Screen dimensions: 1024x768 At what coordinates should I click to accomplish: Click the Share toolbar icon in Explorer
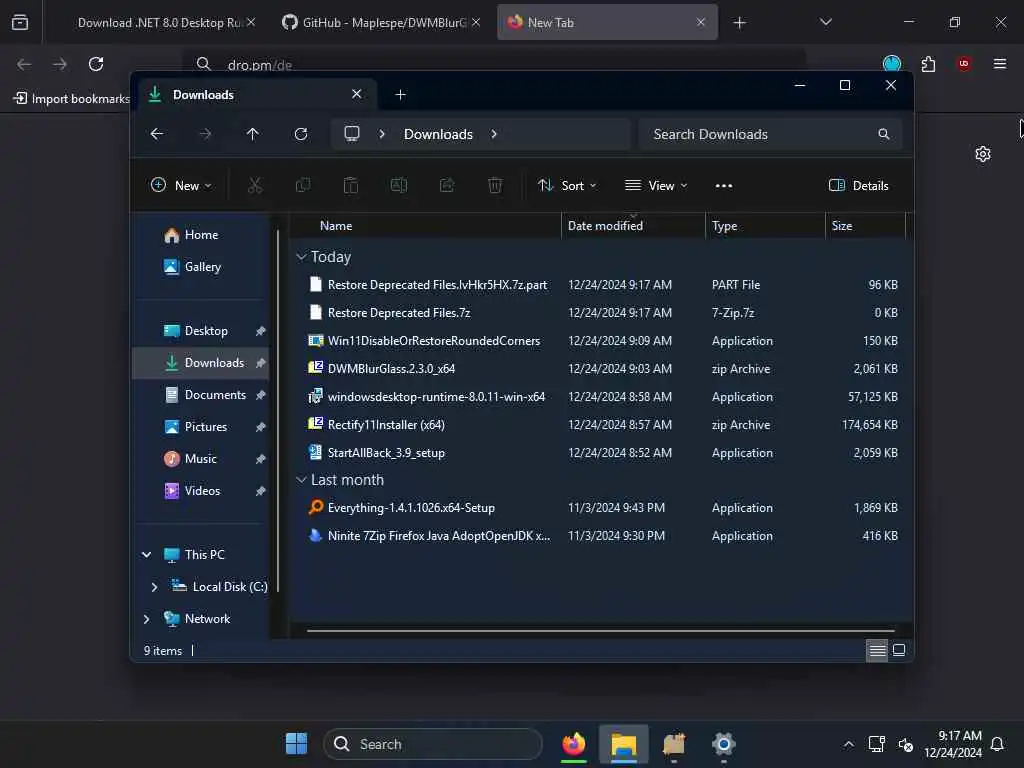[447, 185]
